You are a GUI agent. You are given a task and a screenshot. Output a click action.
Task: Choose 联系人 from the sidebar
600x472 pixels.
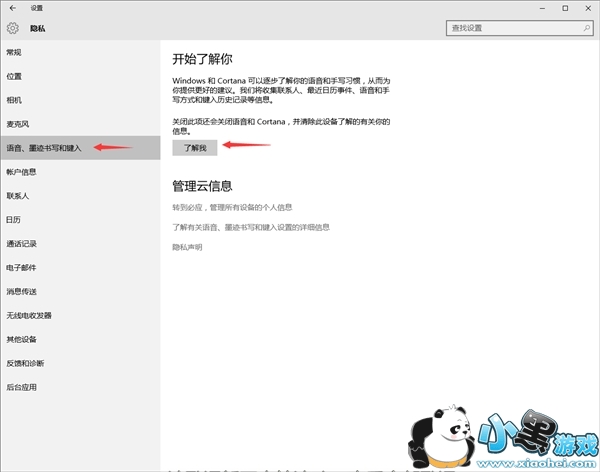17,196
